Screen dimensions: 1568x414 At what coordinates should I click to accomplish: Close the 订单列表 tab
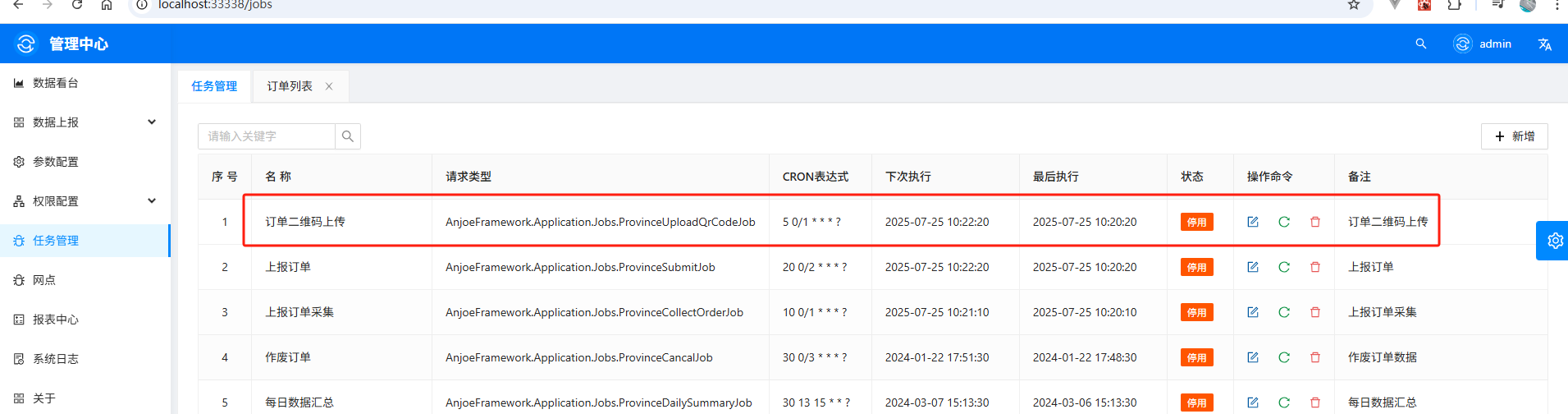pos(329,86)
